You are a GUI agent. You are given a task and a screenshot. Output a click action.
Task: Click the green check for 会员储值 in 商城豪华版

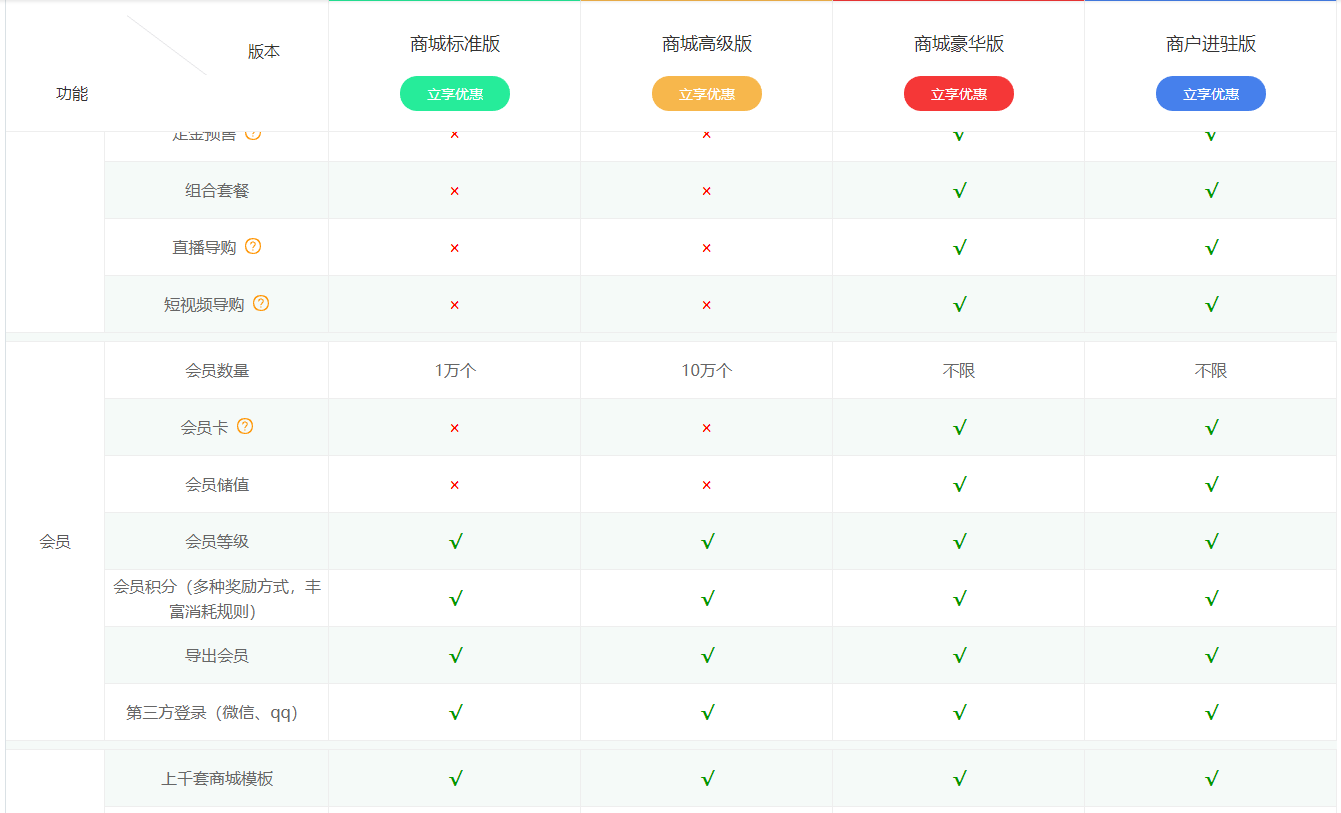pos(960,485)
